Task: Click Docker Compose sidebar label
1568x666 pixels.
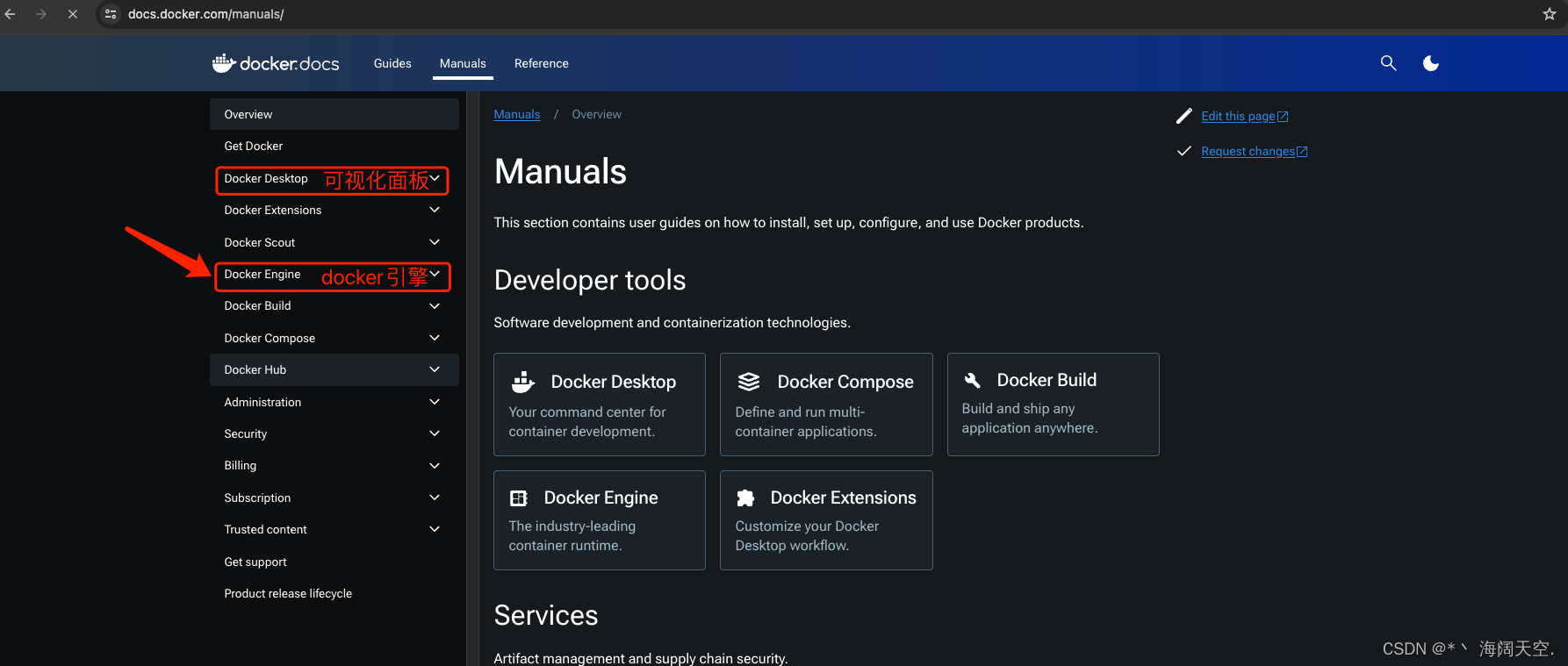Action: coord(270,338)
